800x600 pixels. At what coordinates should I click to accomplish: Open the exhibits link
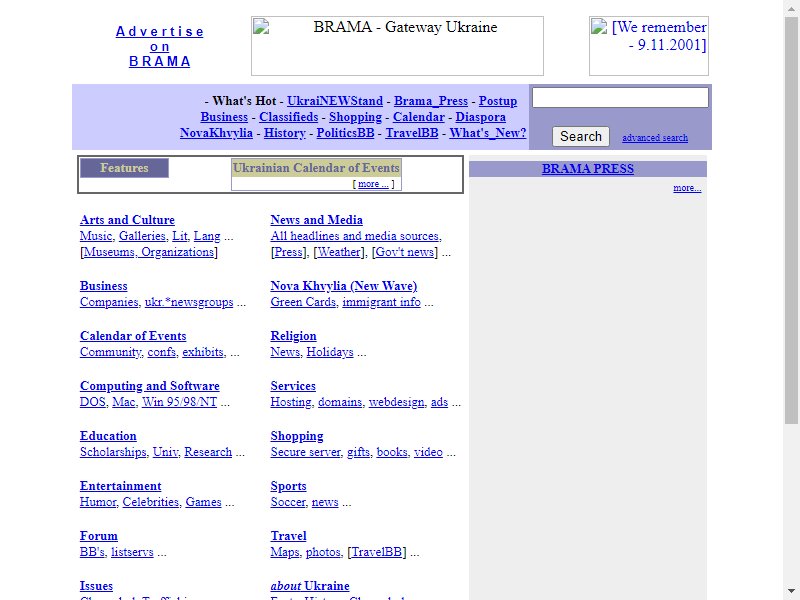pyautogui.click(x=203, y=352)
